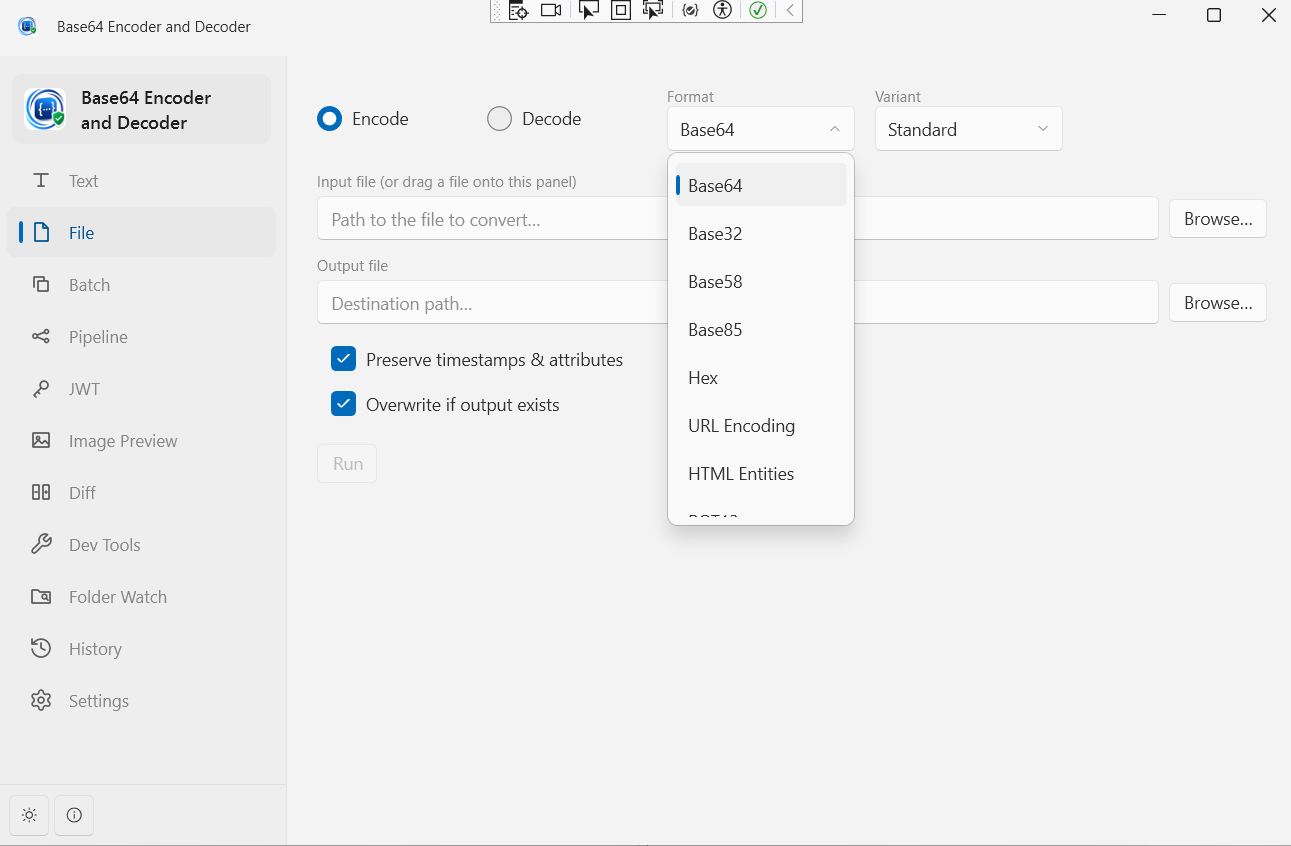Go to the History page label
This screenshot has height=846, width=1291.
click(x=95, y=649)
